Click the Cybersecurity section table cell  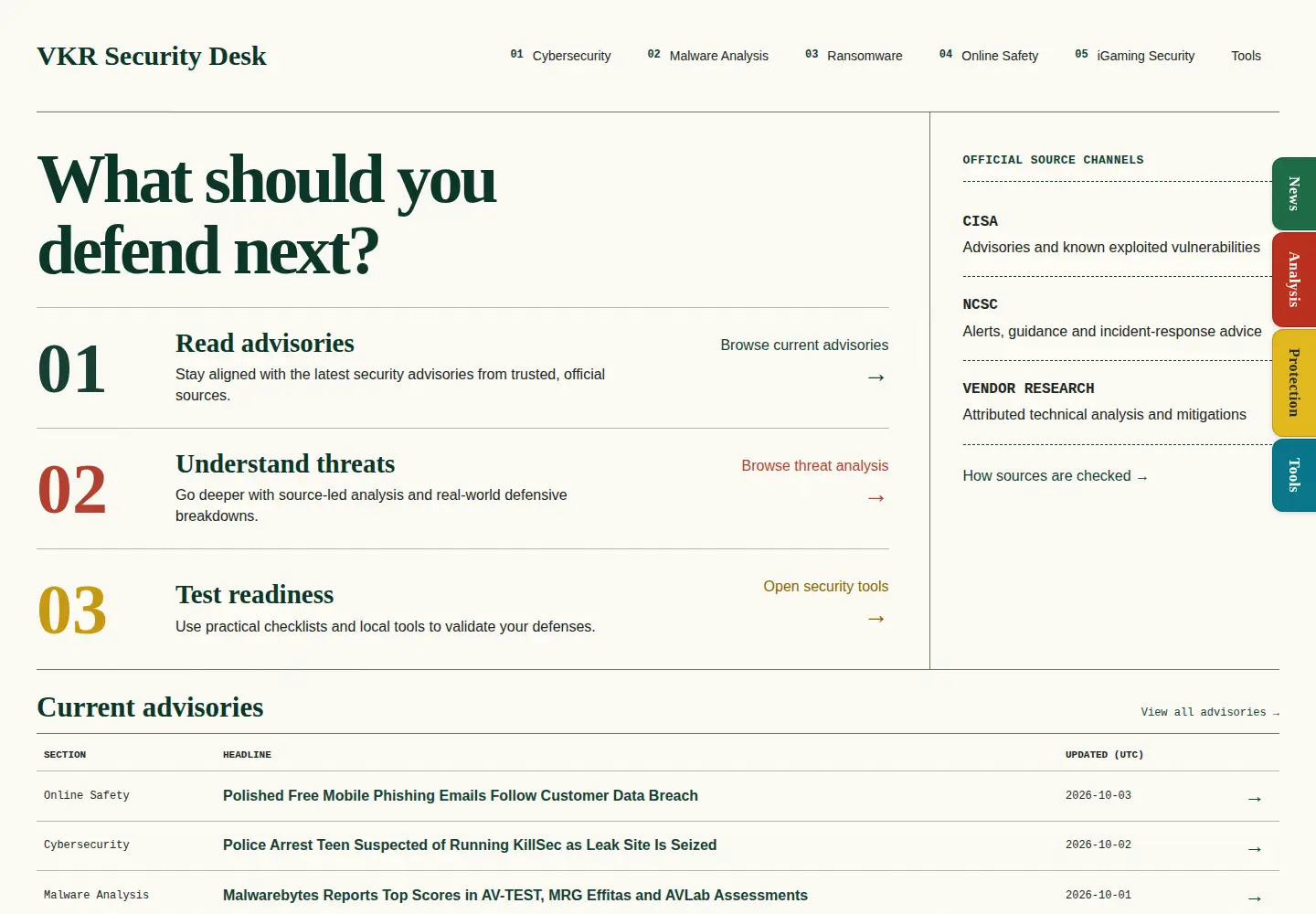87,845
